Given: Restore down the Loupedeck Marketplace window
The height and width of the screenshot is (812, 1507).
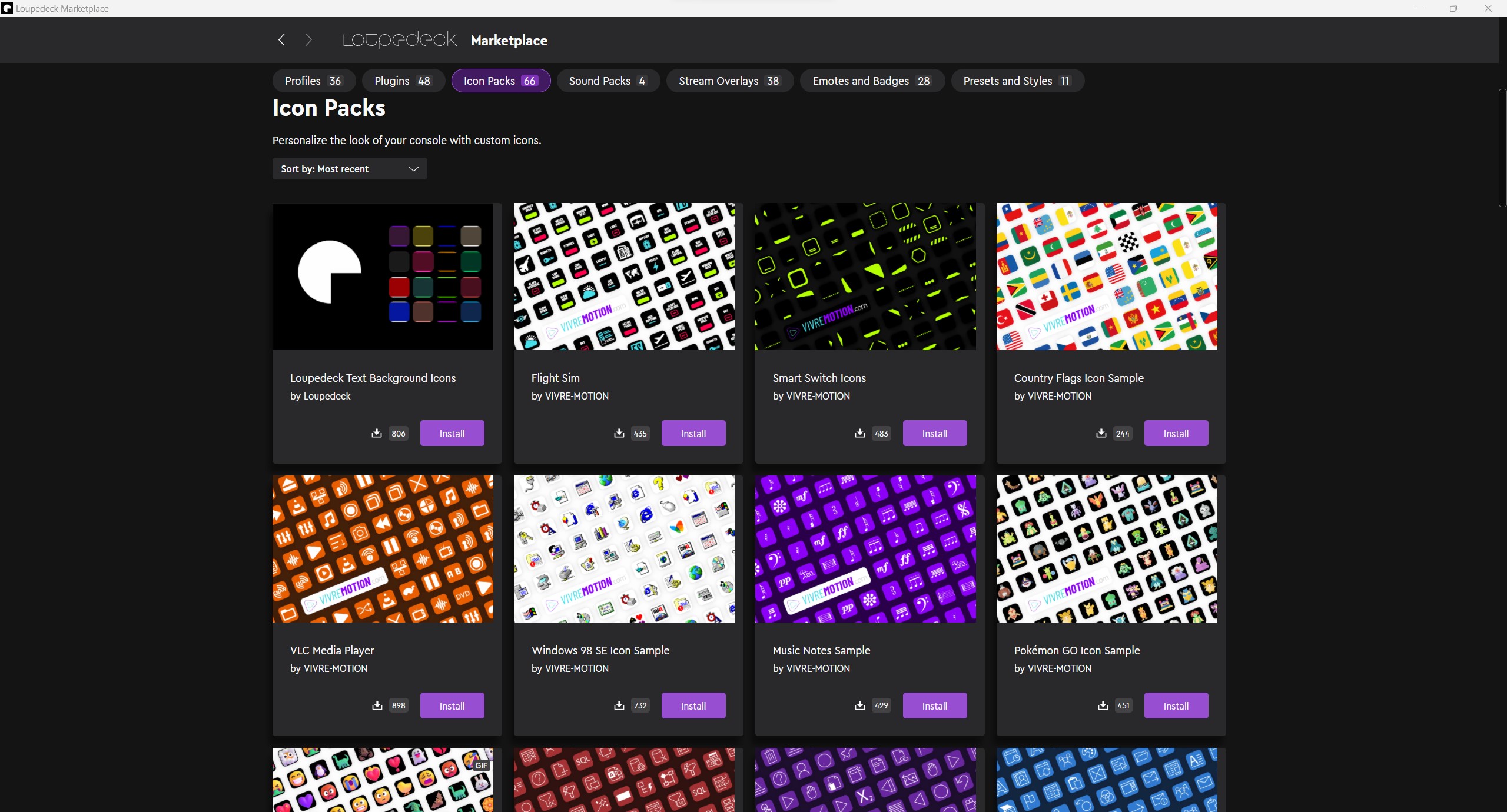Looking at the screenshot, I should click(1453, 8).
